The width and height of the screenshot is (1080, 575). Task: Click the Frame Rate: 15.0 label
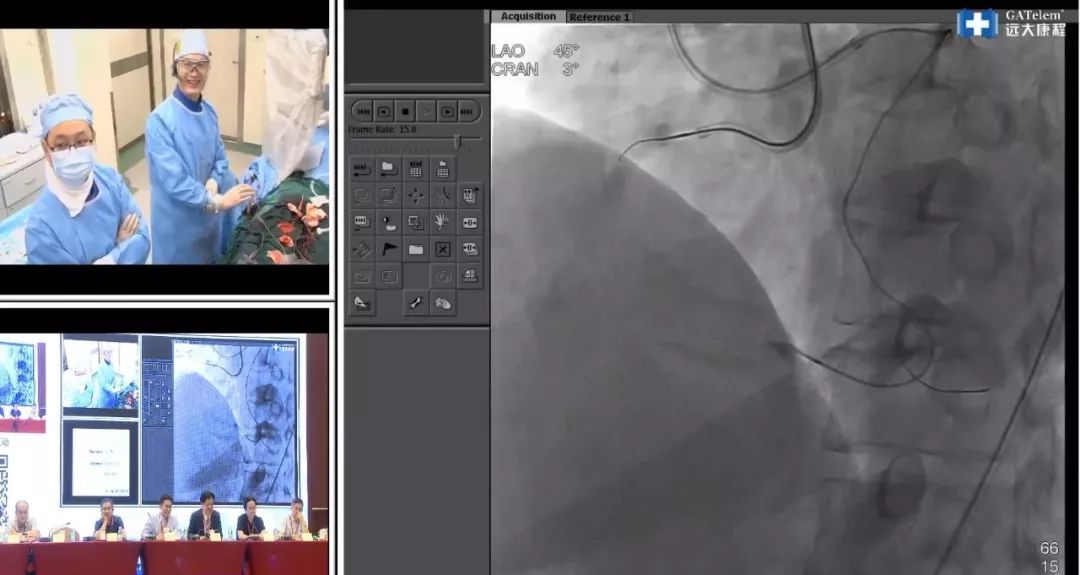[382, 129]
